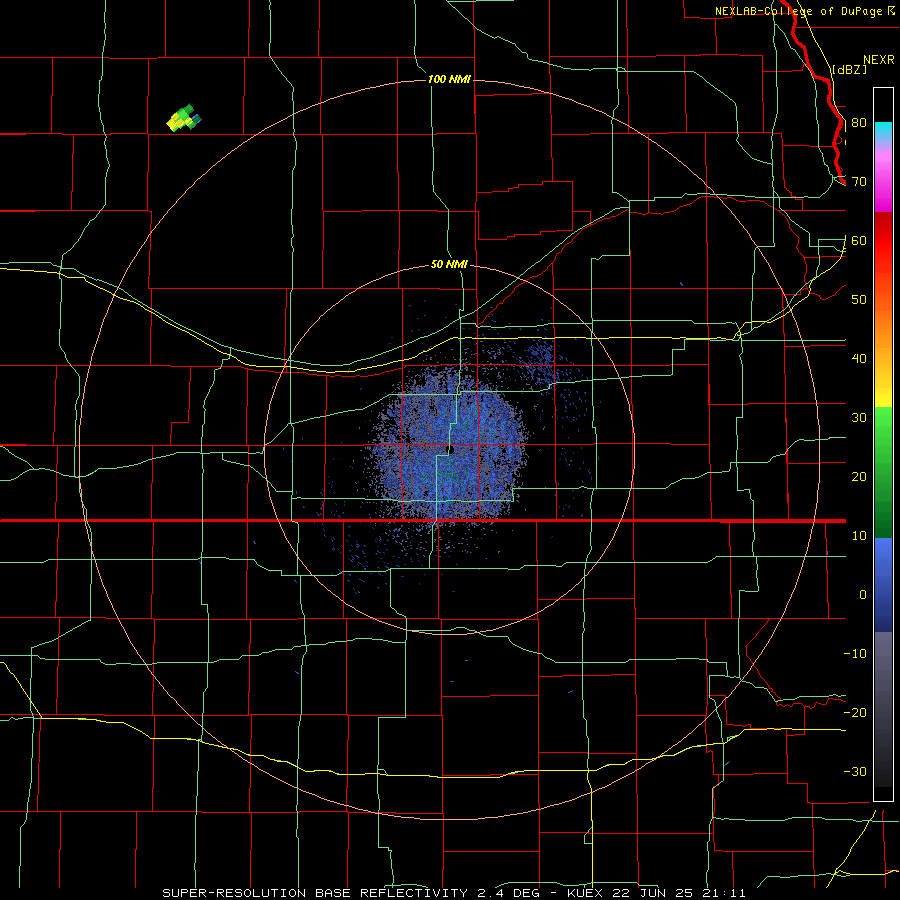Click the green band of reflectivity color bar
The height and width of the screenshot is (900, 900).
pos(883,472)
